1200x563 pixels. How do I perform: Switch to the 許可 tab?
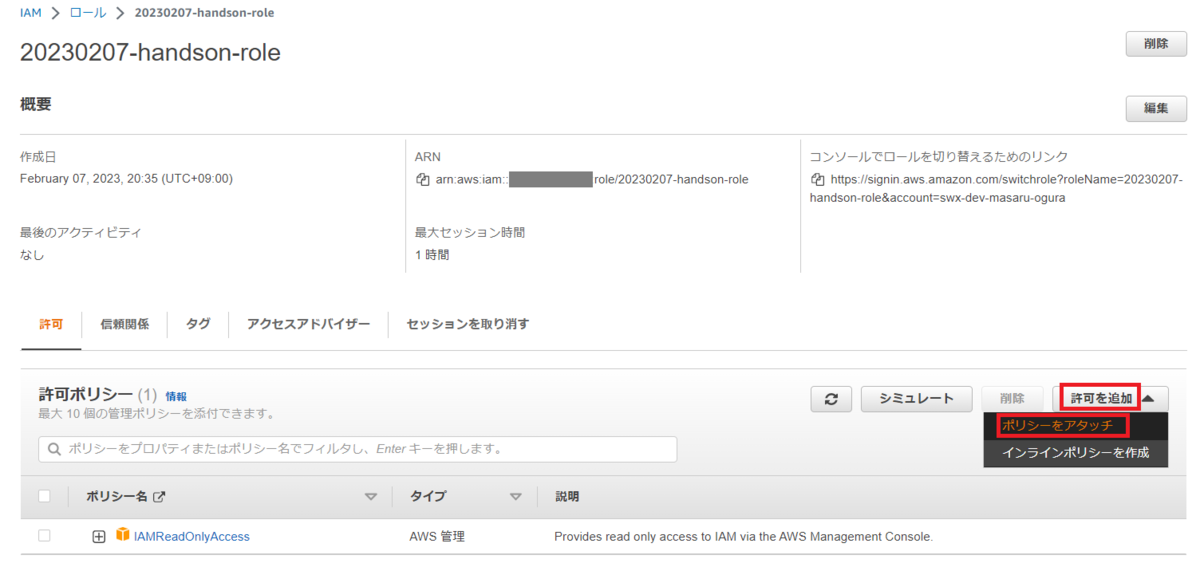50,324
